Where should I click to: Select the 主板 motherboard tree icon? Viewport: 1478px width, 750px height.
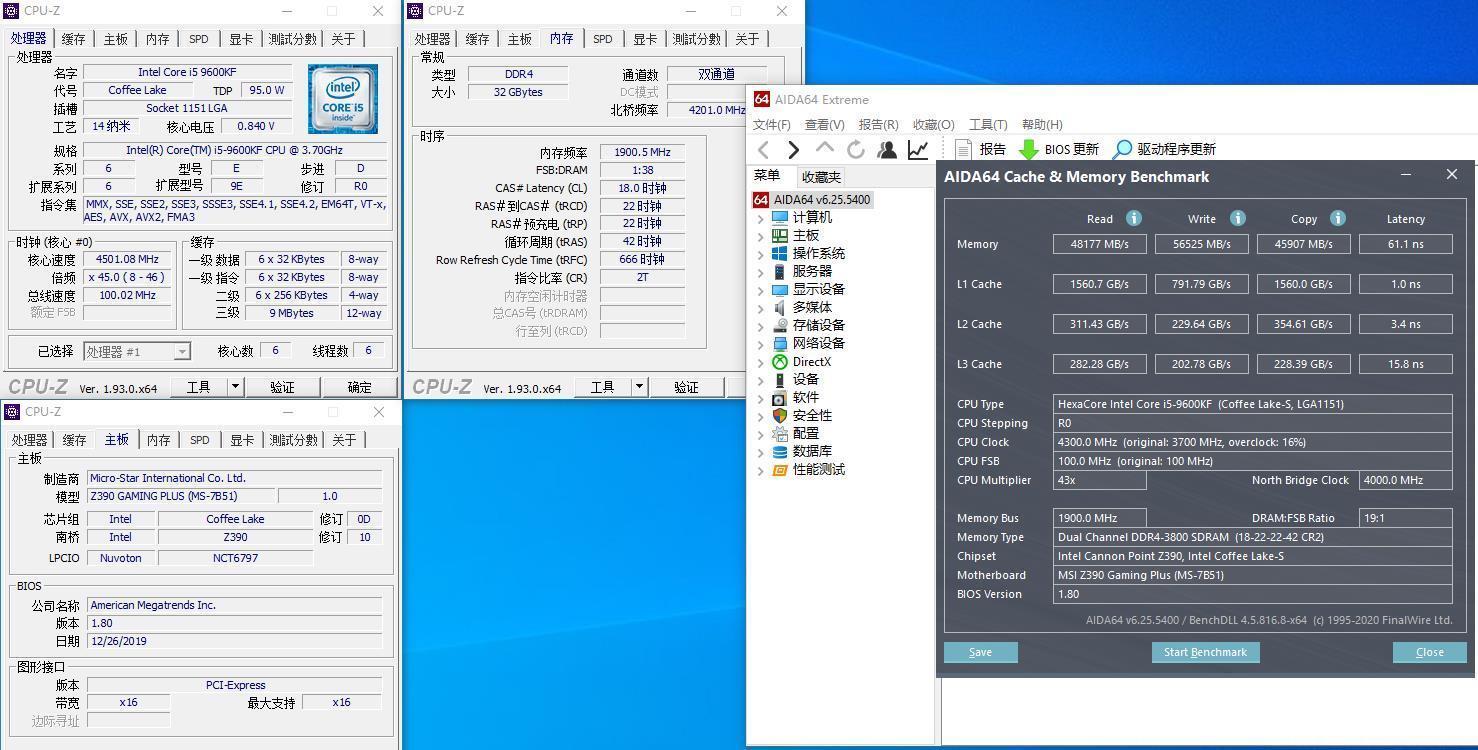coord(780,235)
